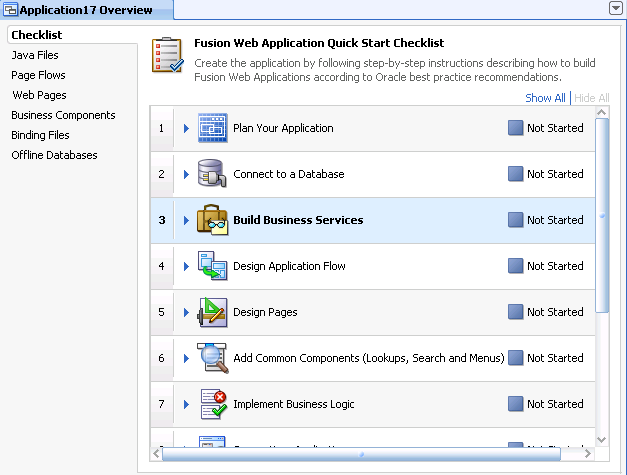The height and width of the screenshot is (475, 627).
Task: Expand step 1 Plan Your Application
Action: 186,128
